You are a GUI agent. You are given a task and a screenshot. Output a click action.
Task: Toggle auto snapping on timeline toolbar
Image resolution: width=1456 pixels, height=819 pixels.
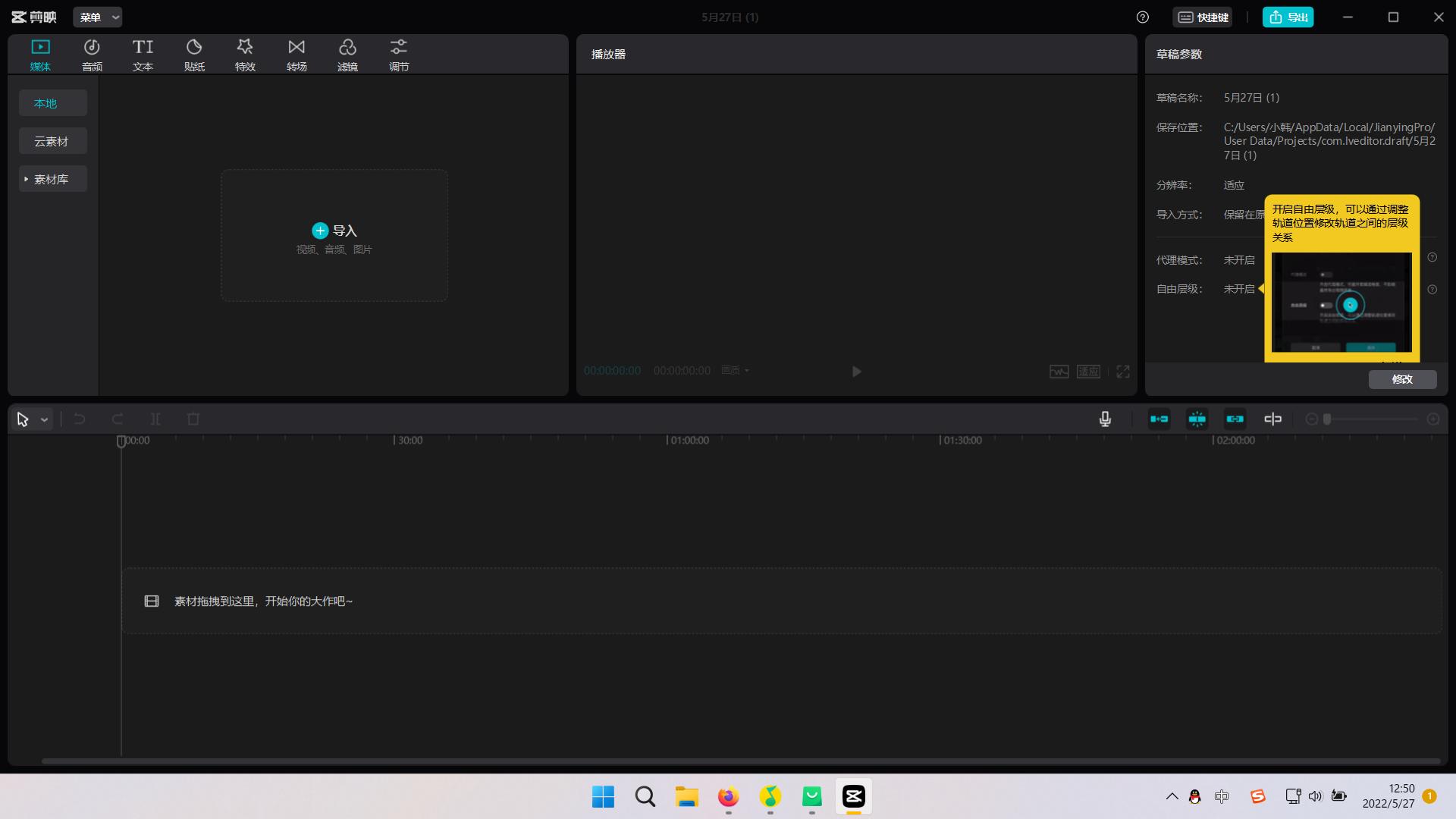coord(1197,419)
